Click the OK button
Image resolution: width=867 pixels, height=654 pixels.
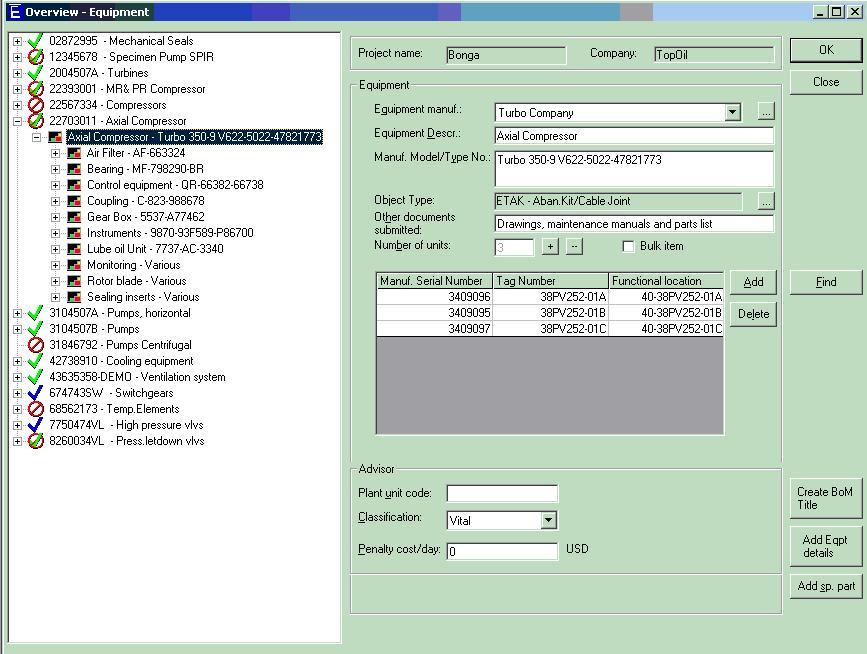[x=826, y=50]
